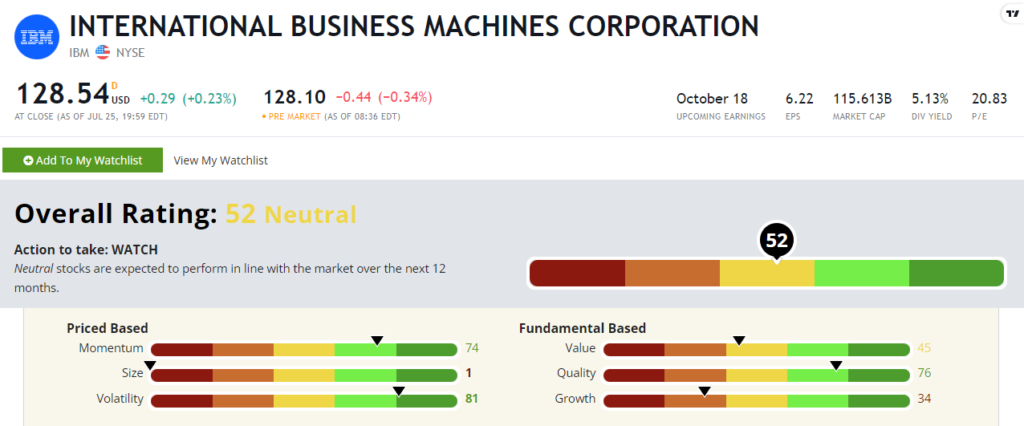This screenshot has height=426, width=1024.
Task: Open the TradingView logo in the corner
Action: pos(1013,14)
